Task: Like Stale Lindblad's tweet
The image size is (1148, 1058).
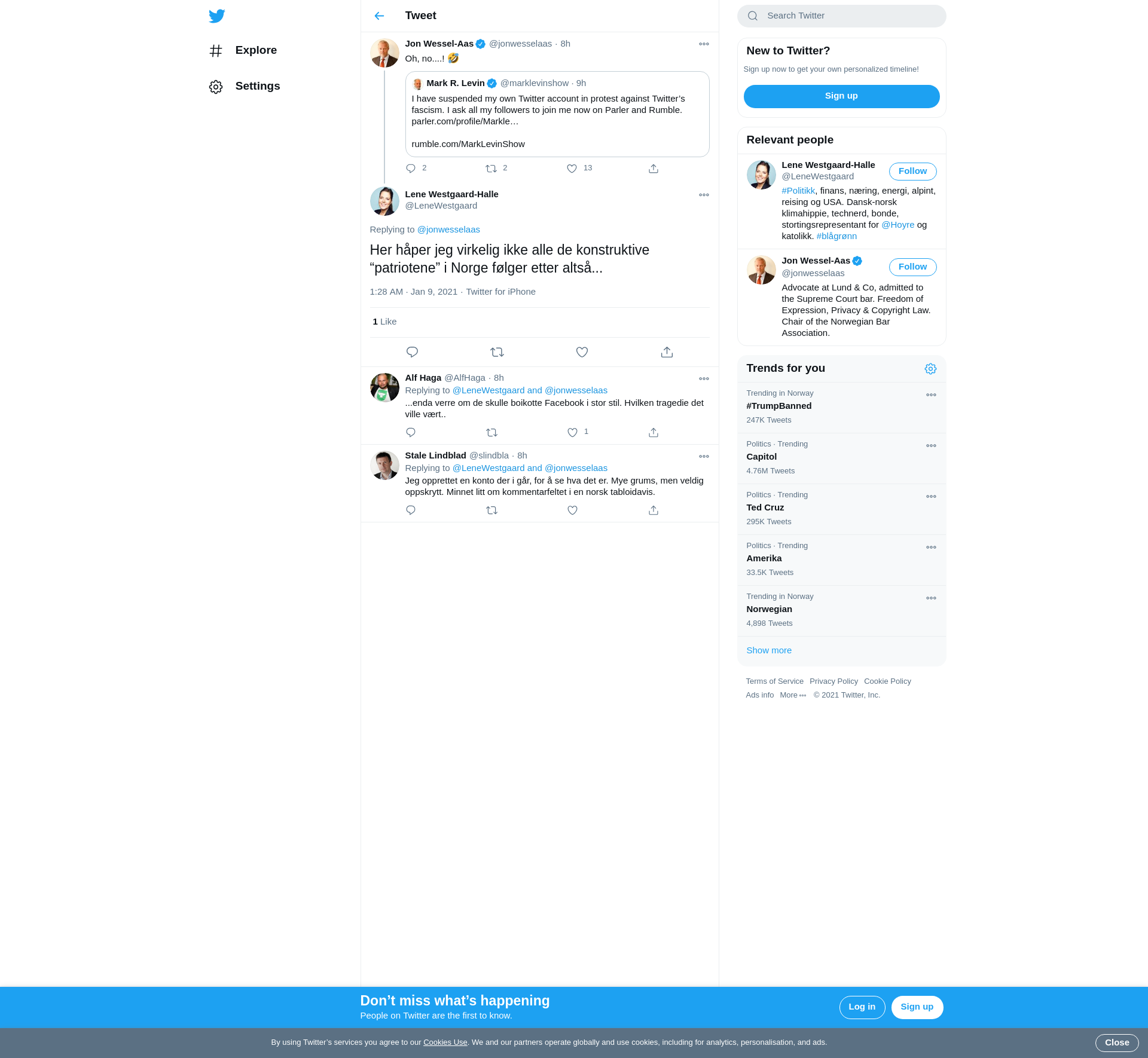Action: (x=572, y=510)
